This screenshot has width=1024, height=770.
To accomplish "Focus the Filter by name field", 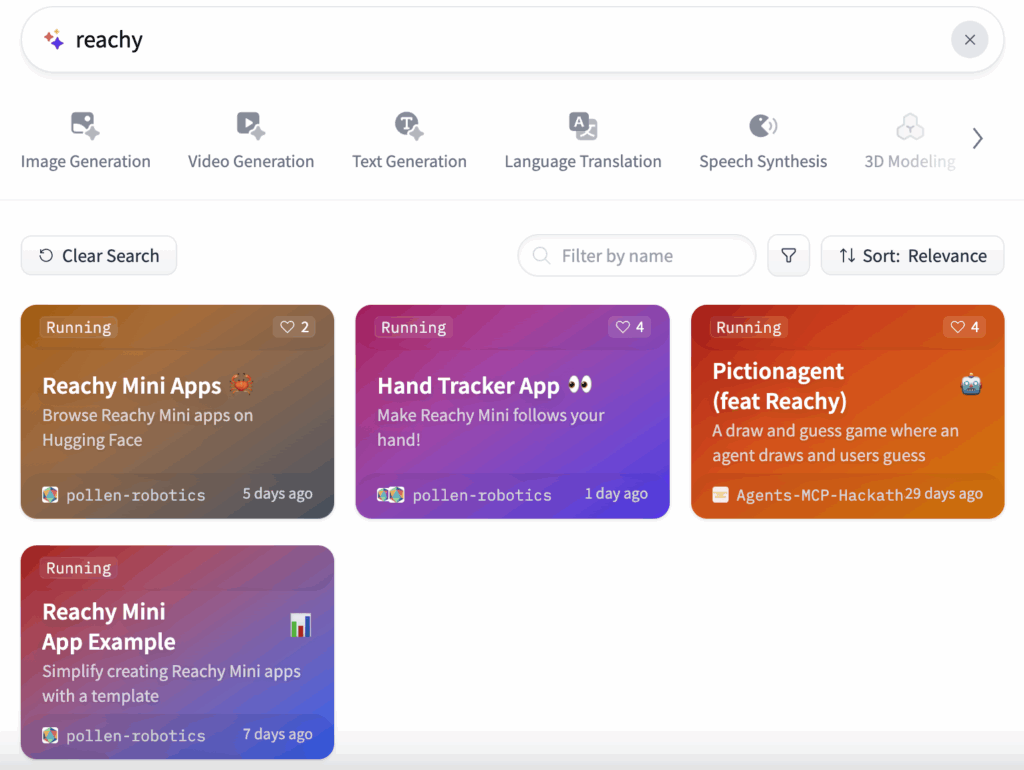I will pos(637,255).
